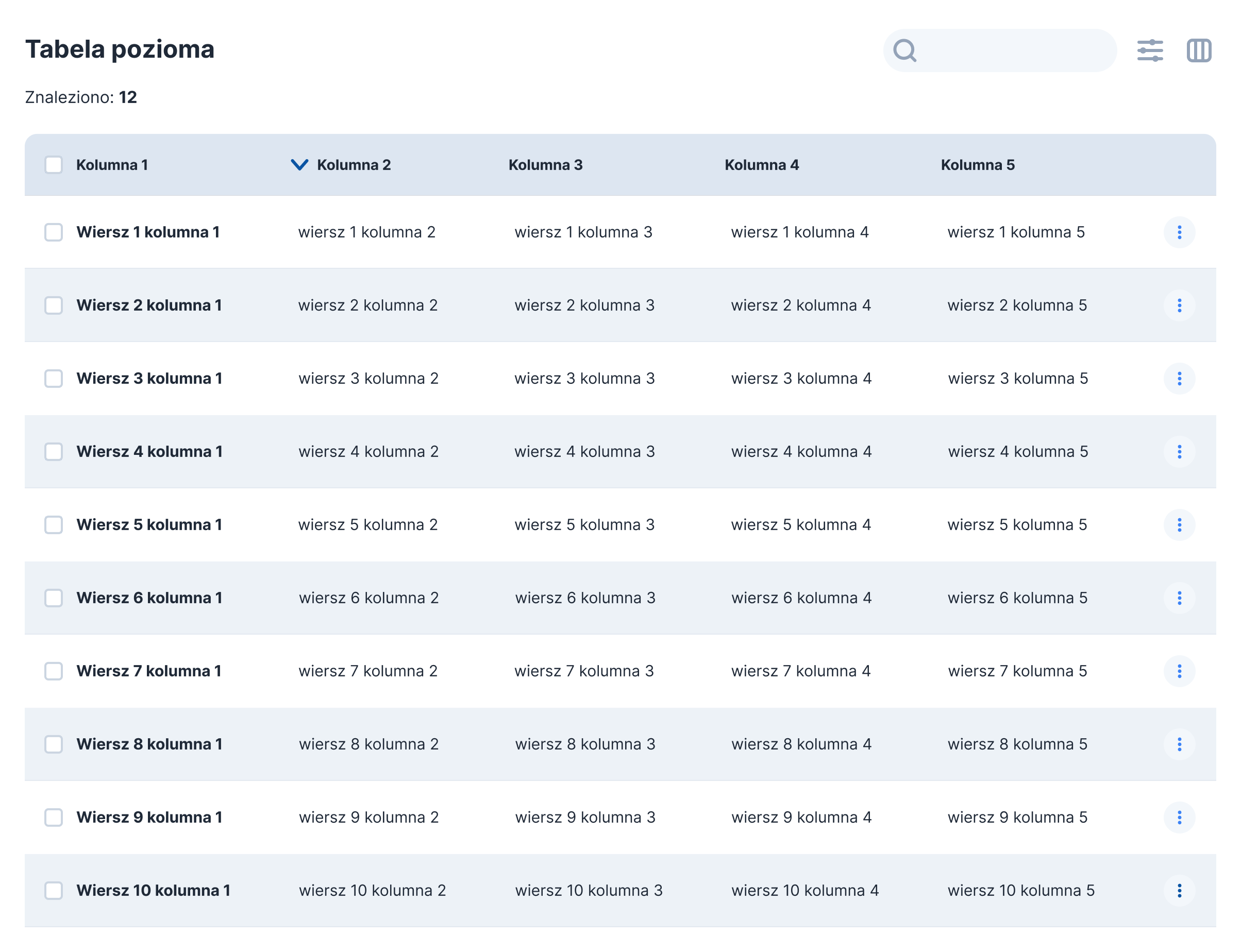Open row 6 three-dot actions menu
The image size is (1241, 952).
coord(1179,598)
